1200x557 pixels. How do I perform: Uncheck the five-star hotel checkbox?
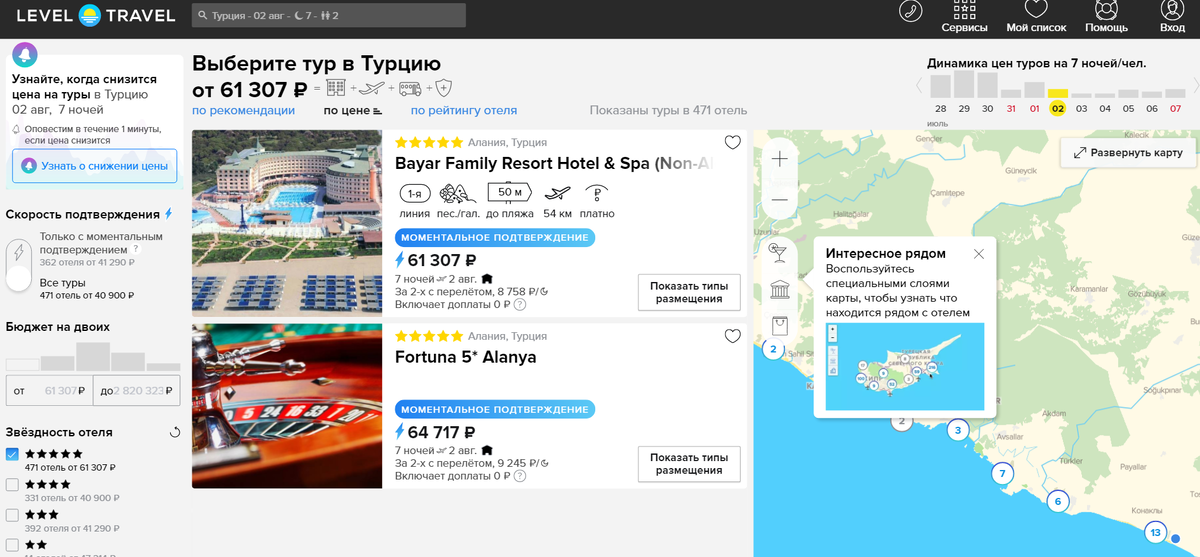click(x=12, y=454)
